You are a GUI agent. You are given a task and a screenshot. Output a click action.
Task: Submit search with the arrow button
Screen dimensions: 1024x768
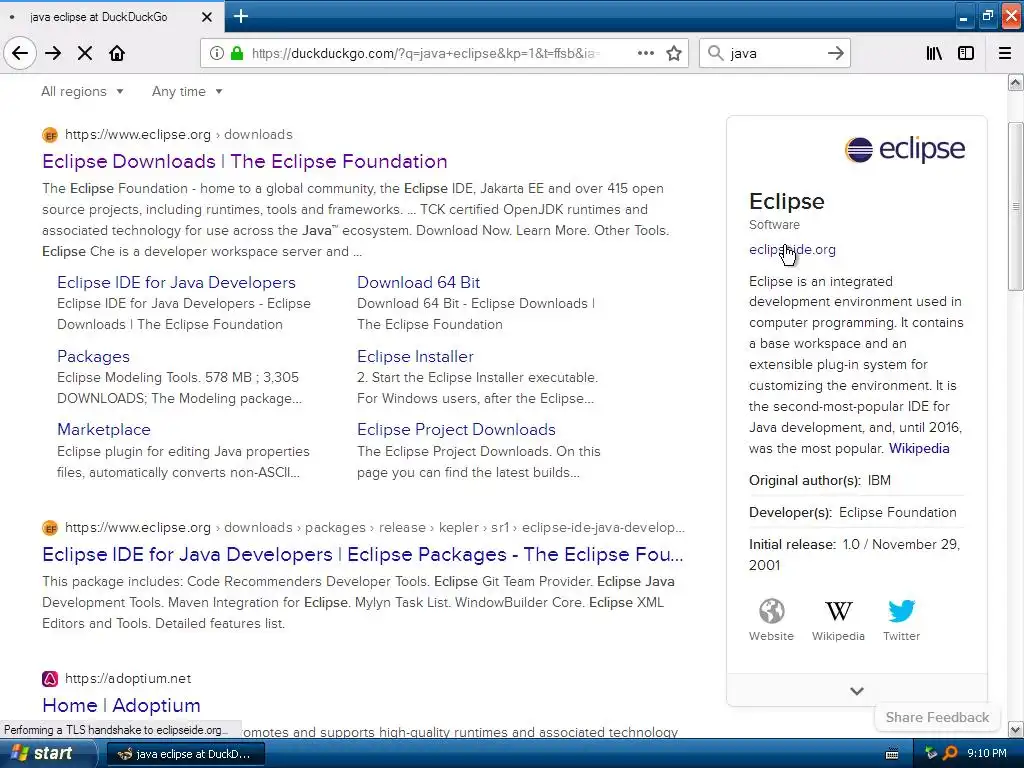[835, 53]
